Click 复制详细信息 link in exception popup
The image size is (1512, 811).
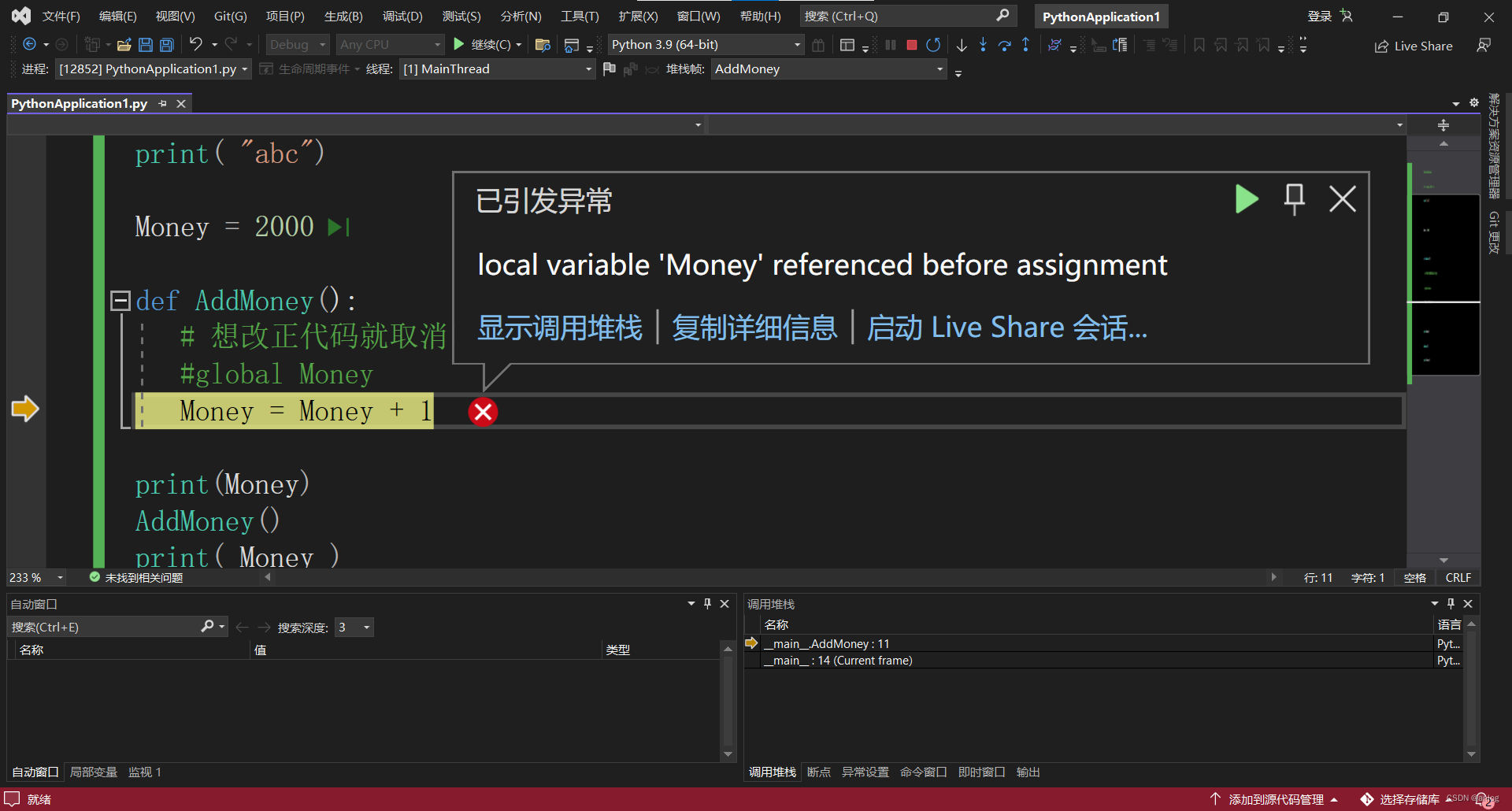pyautogui.click(x=754, y=328)
